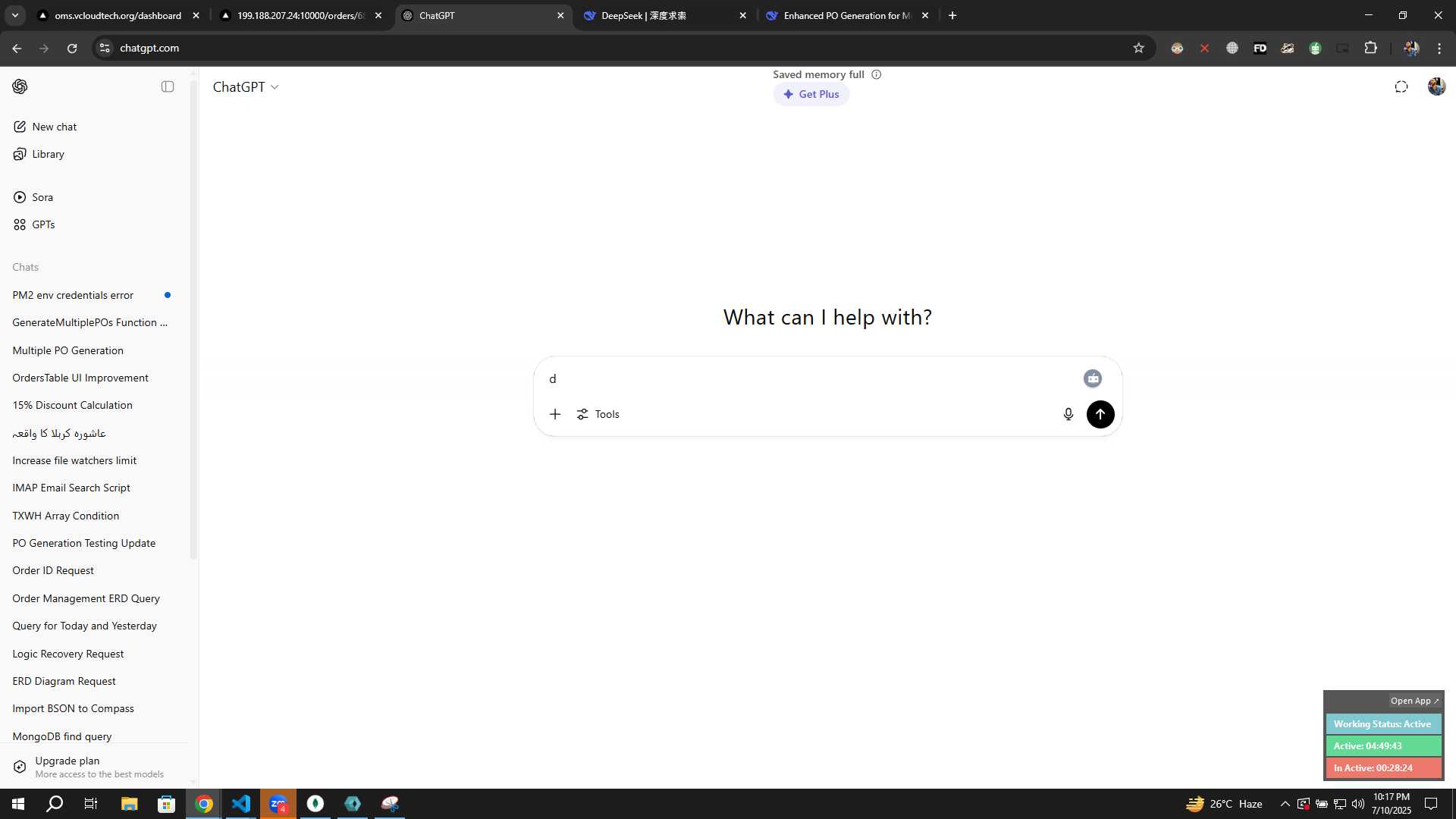Switch to the 199.188.207.24 orders tab
Viewport: 1456px width, 819px height.
click(300, 15)
